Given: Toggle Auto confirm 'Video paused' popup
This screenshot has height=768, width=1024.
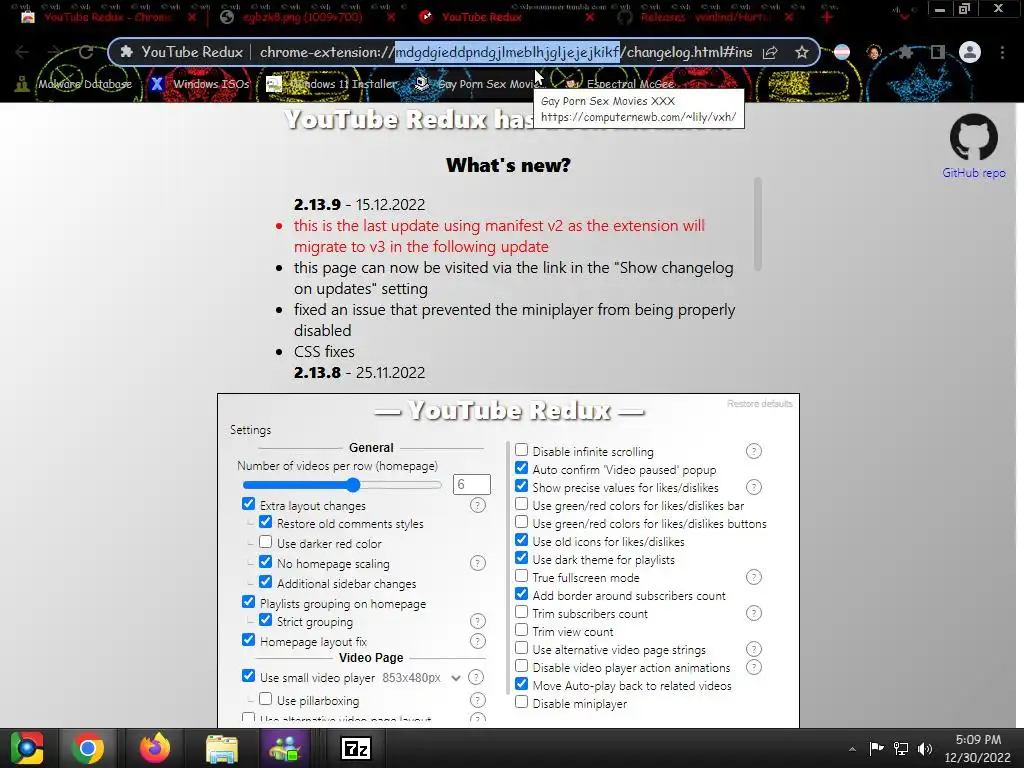Looking at the screenshot, I should [x=521, y=468].
